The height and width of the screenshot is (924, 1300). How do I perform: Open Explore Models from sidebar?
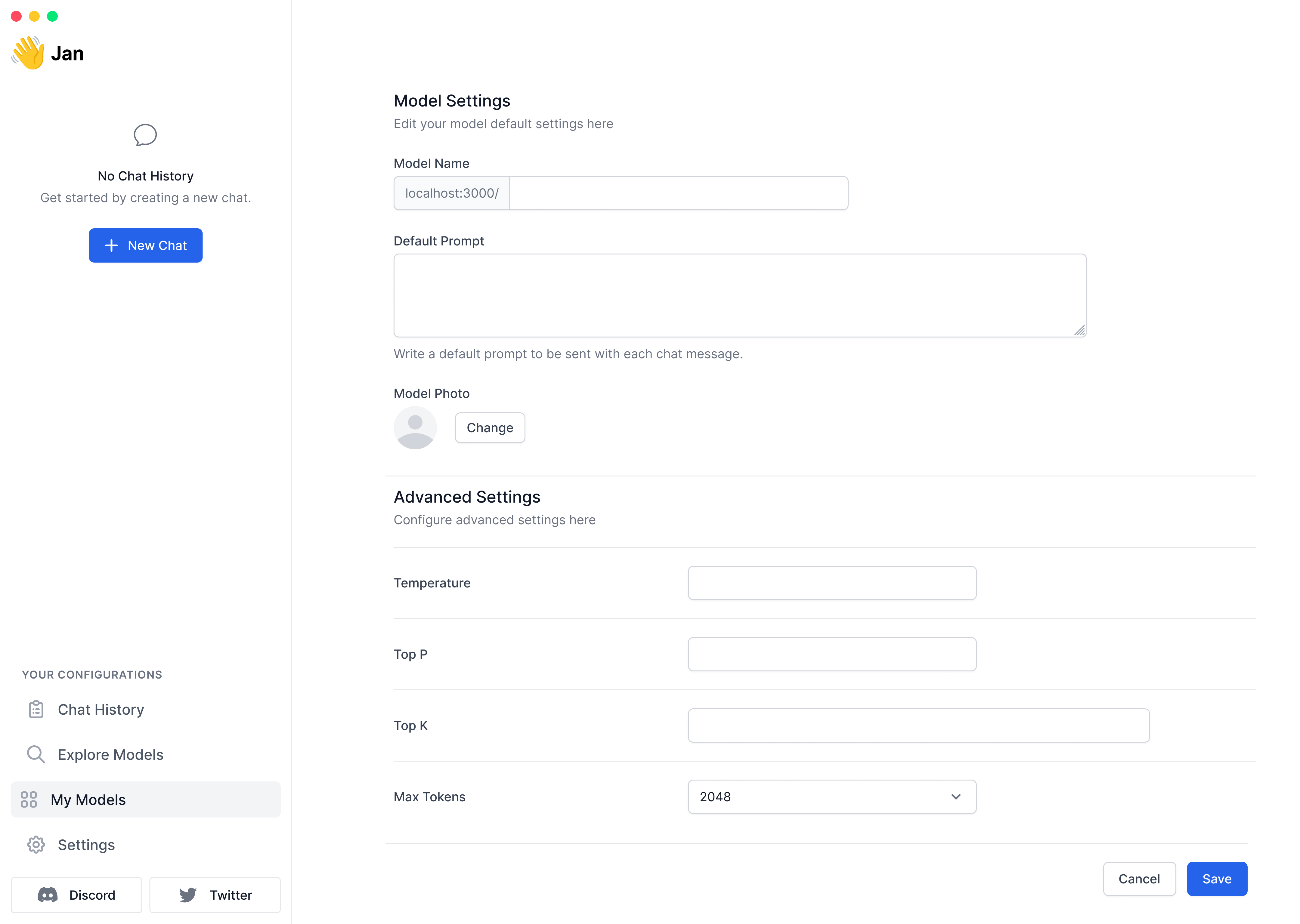coord(110,754)
